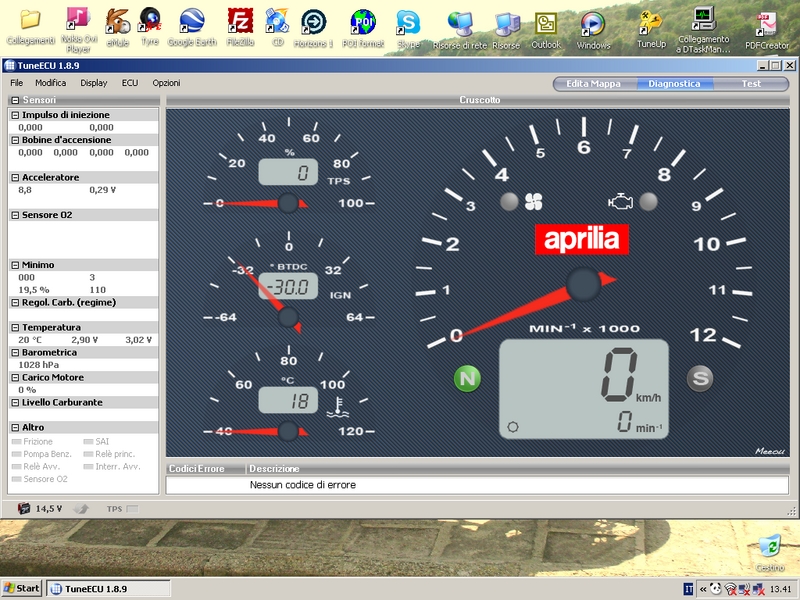This screenshot has height=600, width=800.
Task: Switch to the Test tab
Action: [751, 84]
